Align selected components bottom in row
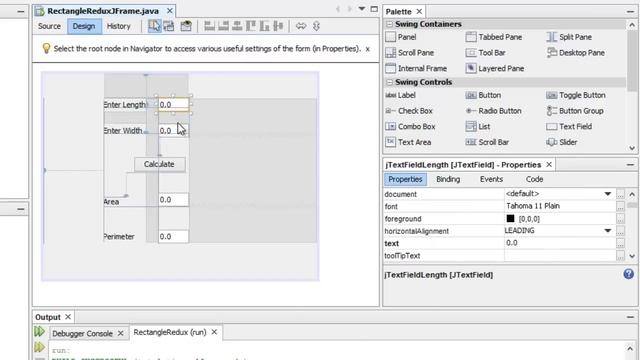The image size is (640, 360). pyautogui.click(x=265, y=26)
